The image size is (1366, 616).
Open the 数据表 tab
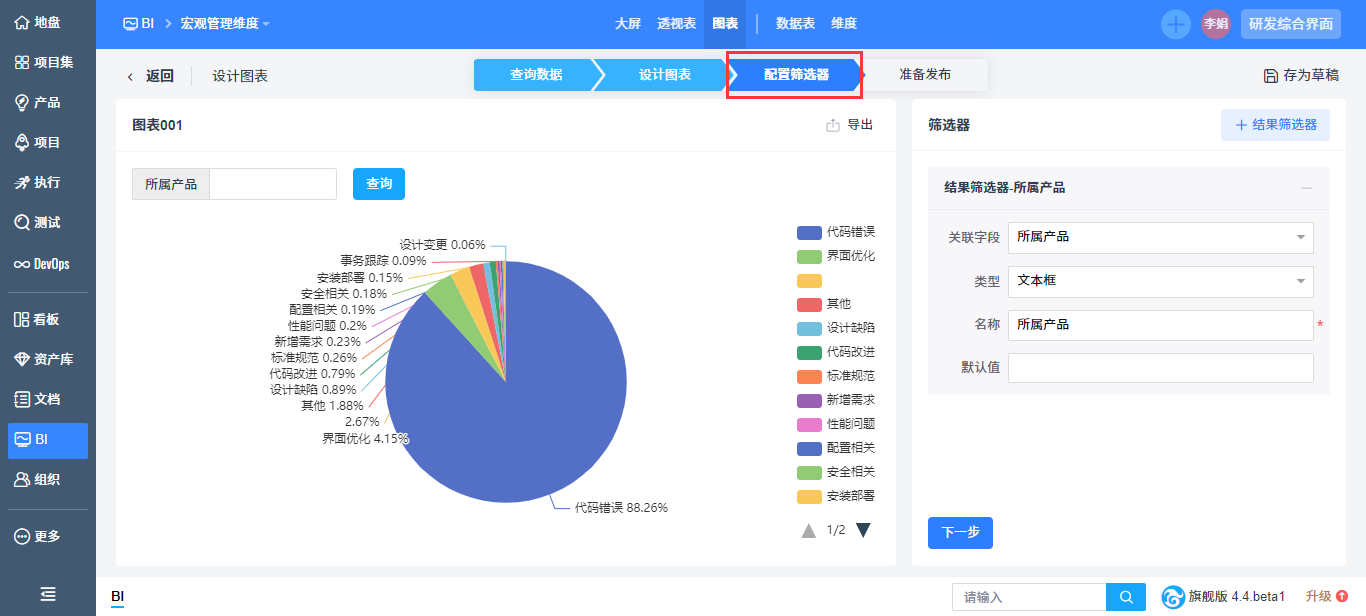795,24
